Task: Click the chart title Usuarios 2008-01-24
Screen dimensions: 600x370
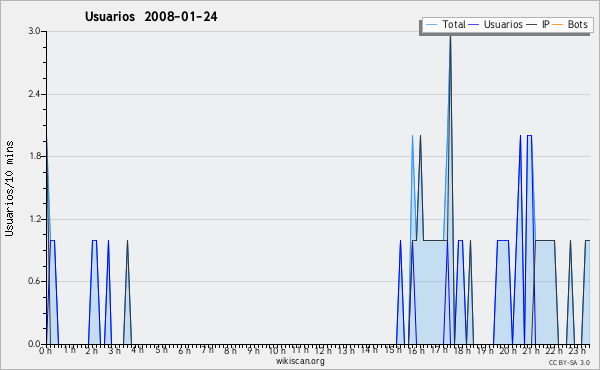Action: (x=151, y=16)
